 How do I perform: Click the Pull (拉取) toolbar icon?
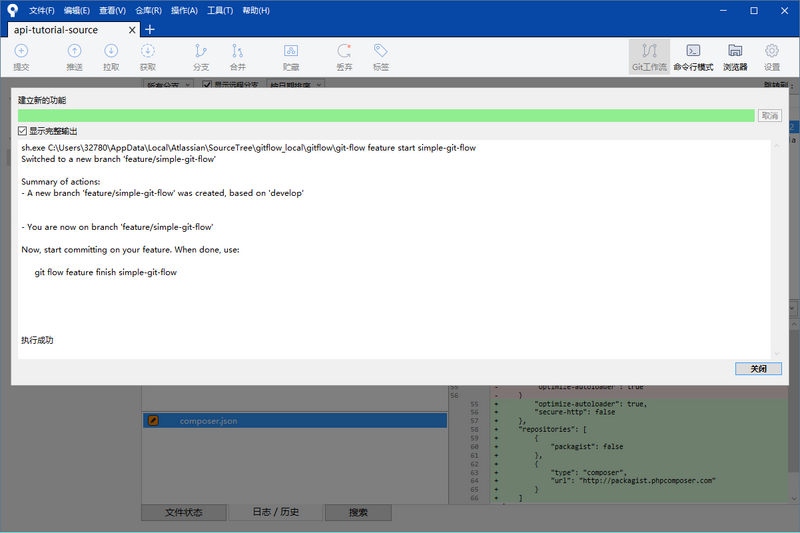pos(111,57)
